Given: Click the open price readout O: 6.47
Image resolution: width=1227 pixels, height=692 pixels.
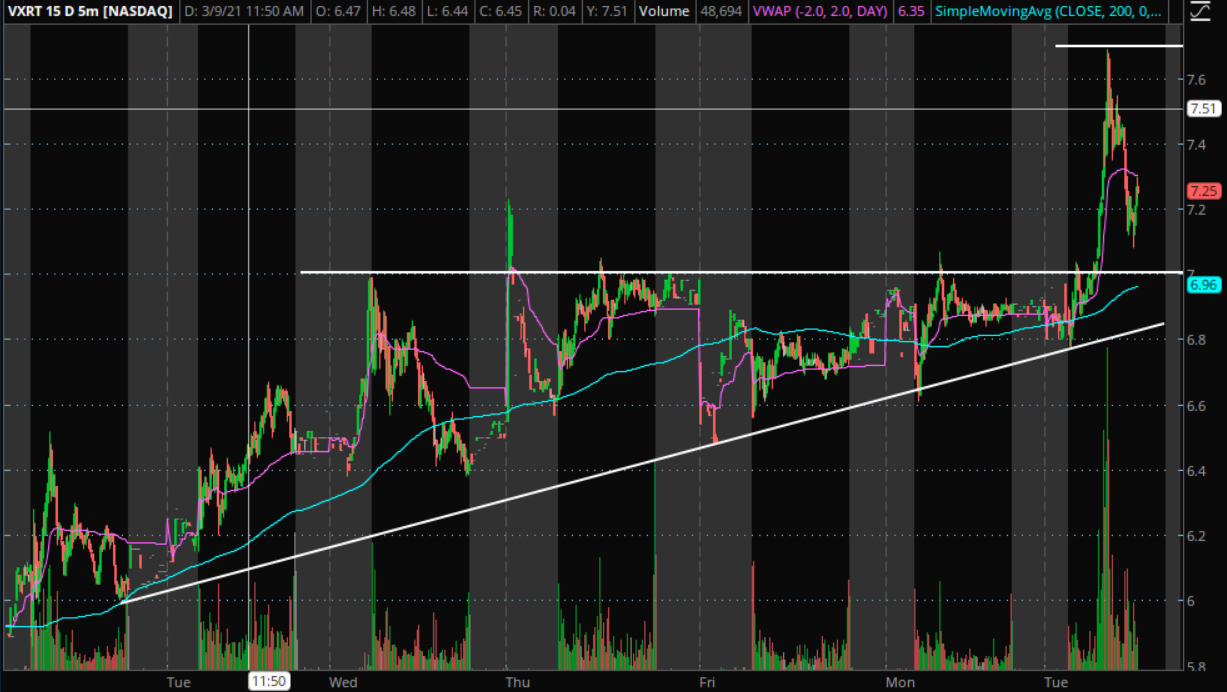Looking at the screenshot, I should tap(338, 12).
